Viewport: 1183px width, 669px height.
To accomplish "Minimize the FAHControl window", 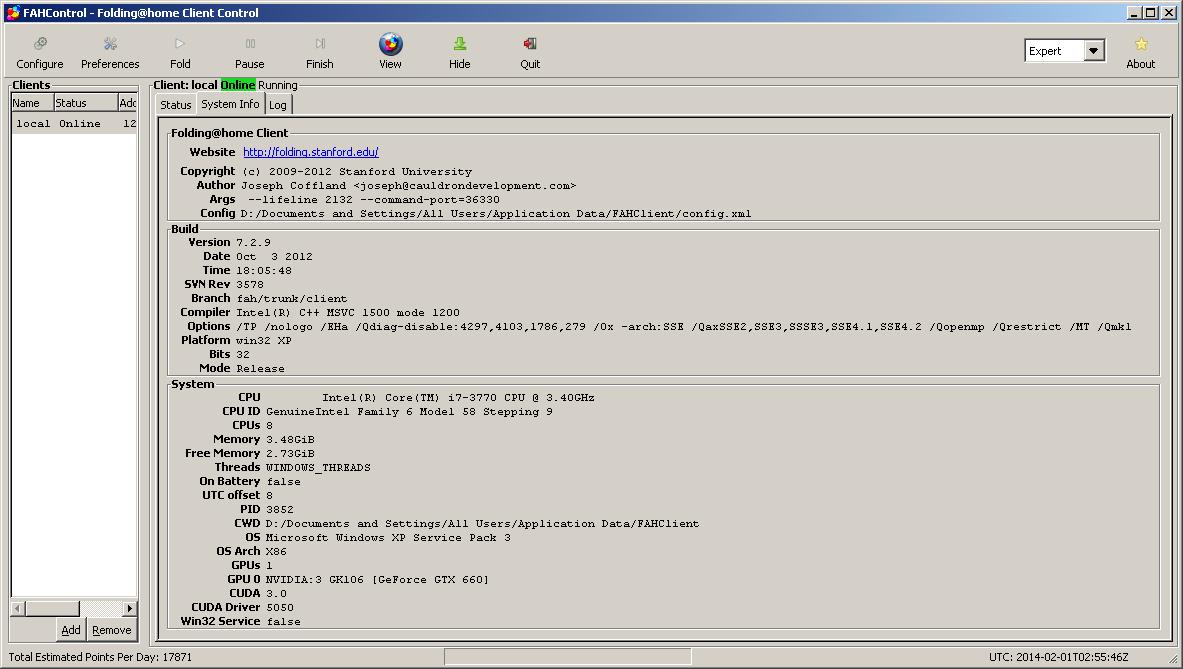I will pyautogui.click(x=1134, y=13).
